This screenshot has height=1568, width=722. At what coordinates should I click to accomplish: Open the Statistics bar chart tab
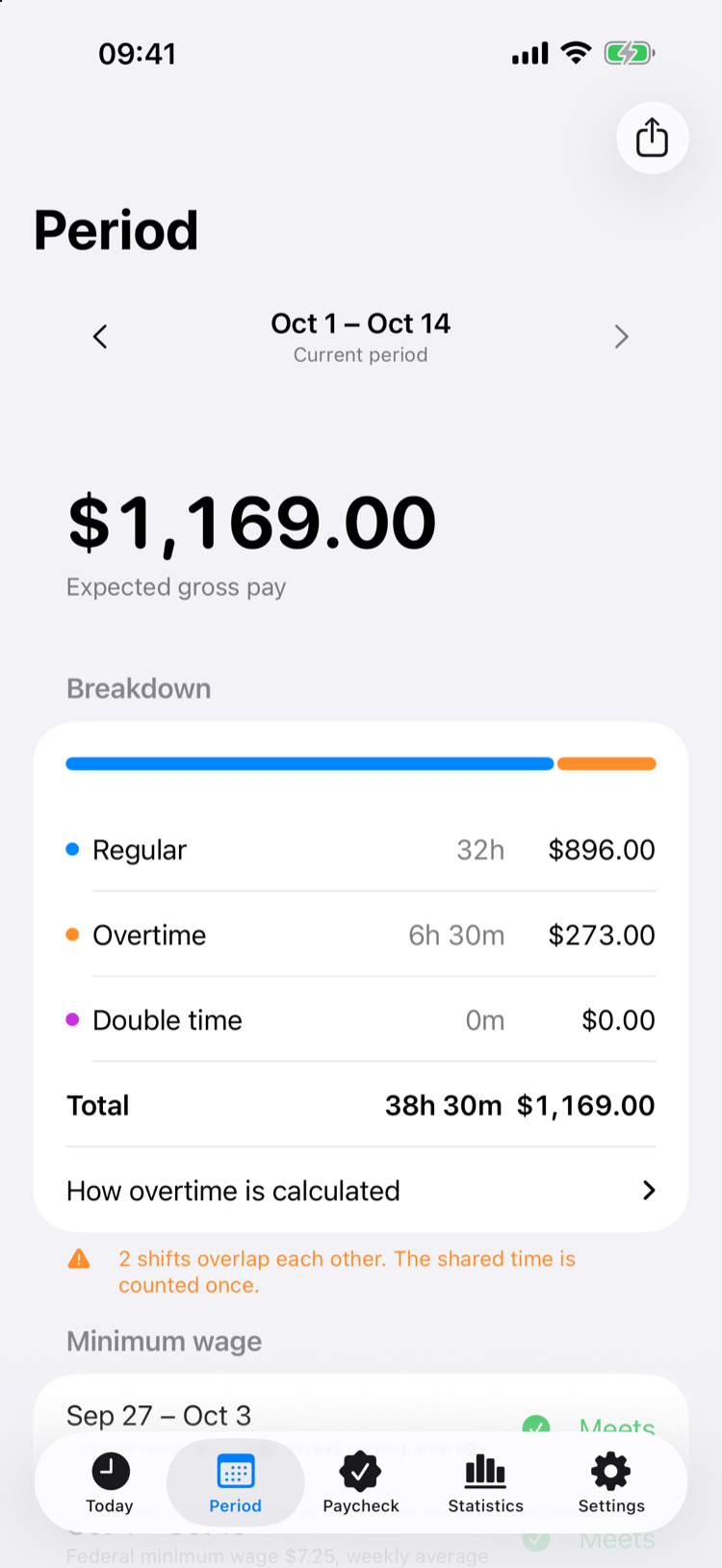point(485,1471)
